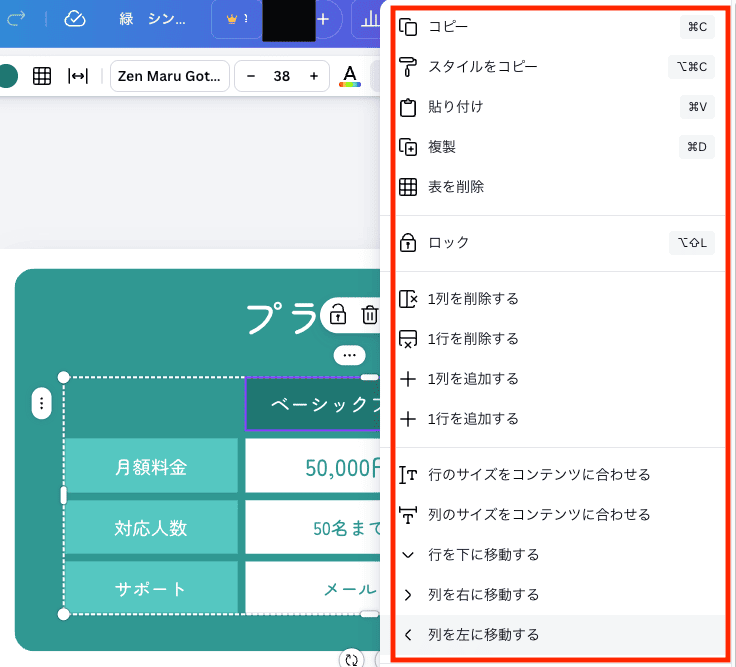Click the green cell color swatch
This screenshot has width=736, height=667.
tap(8, 76)
